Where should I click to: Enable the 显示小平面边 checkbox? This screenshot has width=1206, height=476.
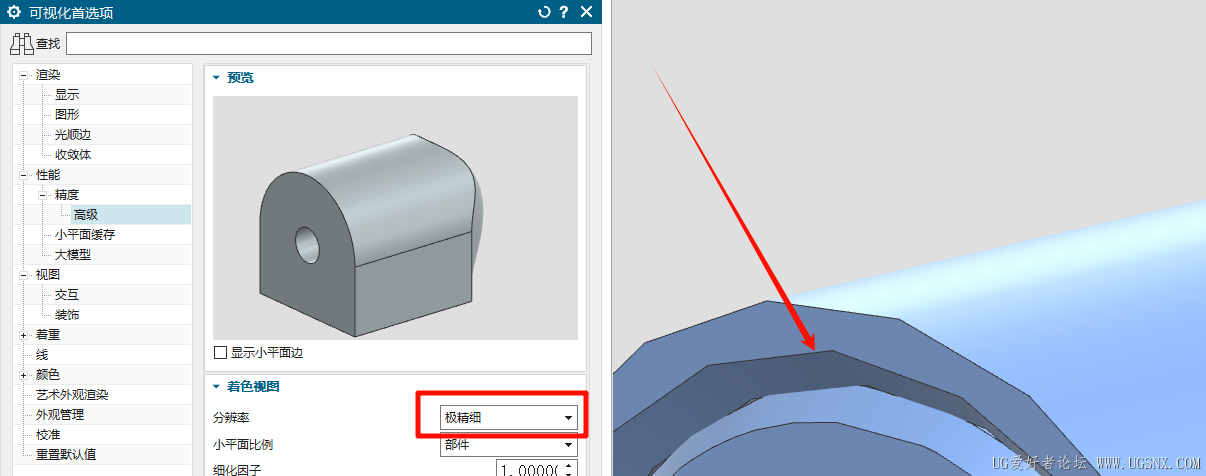pos(221,353)
